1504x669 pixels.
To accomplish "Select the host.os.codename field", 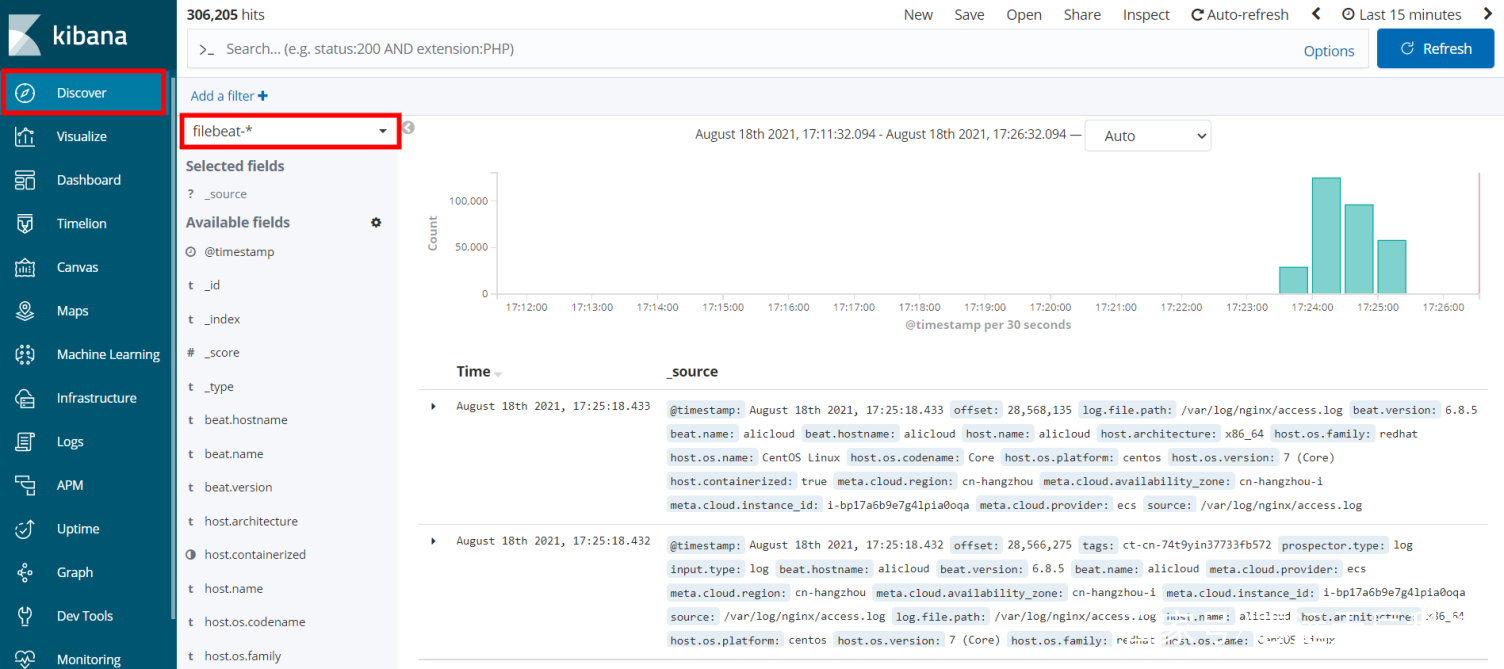I will (255, 622).
